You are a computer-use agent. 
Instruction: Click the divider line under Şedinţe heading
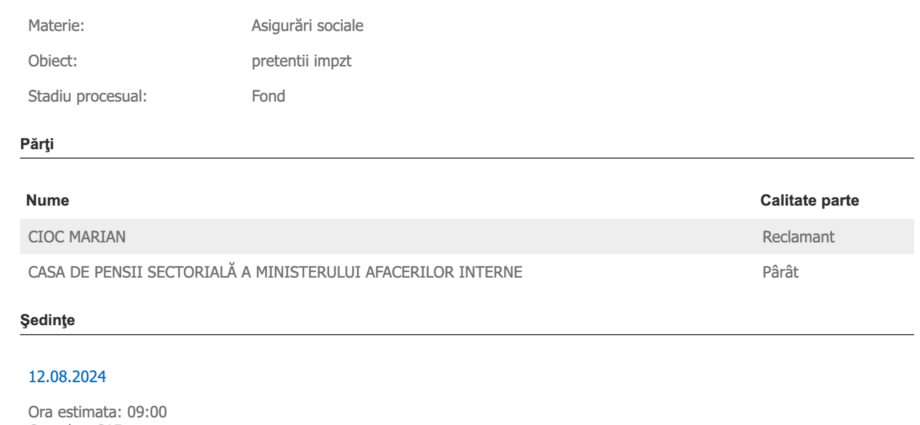coord(467,335)
